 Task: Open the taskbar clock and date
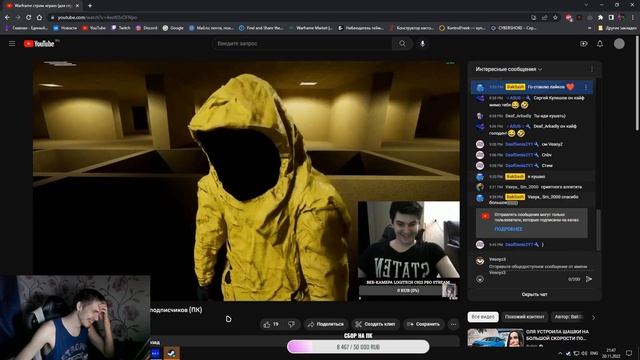click(x=611, y=353)
